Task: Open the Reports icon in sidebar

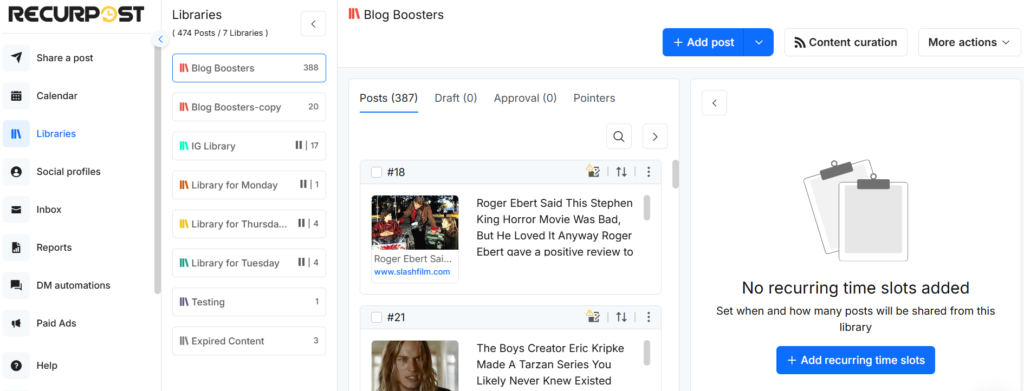Action: (16, 247)
